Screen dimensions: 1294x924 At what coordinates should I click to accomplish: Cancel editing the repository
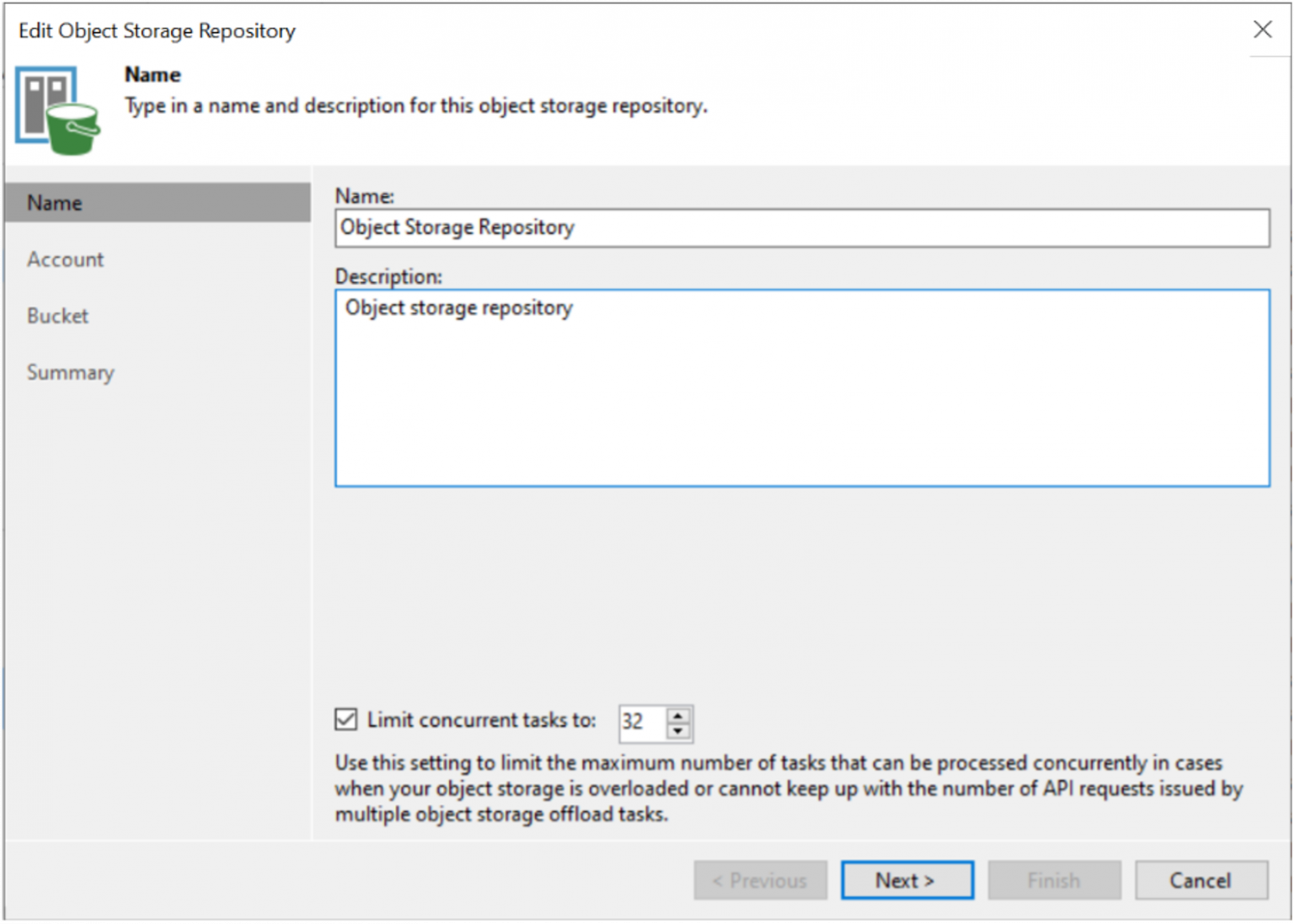click(1200, 879)
